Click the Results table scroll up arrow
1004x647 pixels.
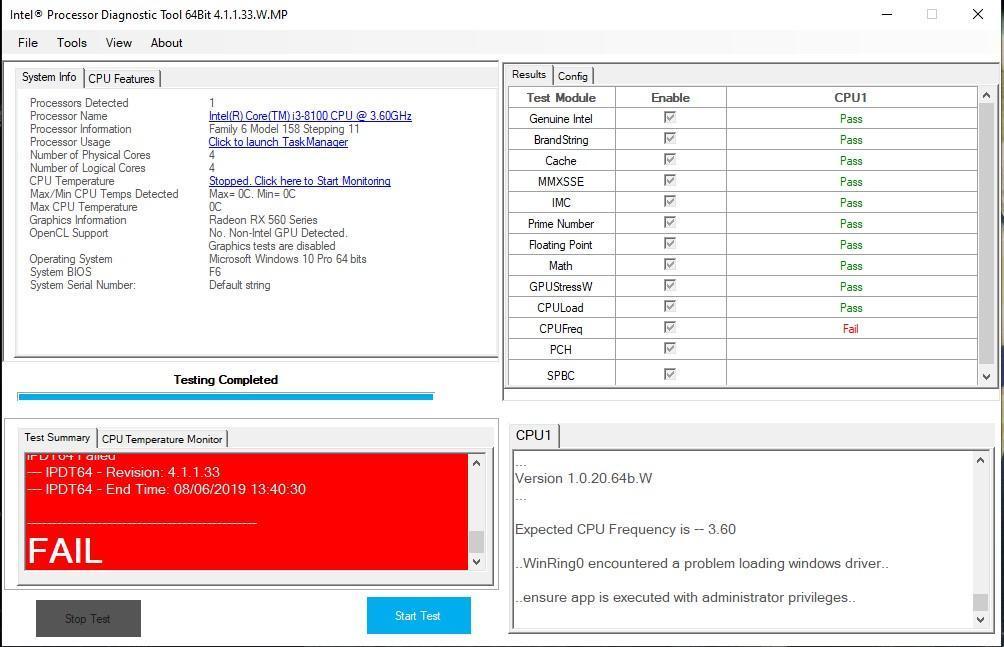986,95
